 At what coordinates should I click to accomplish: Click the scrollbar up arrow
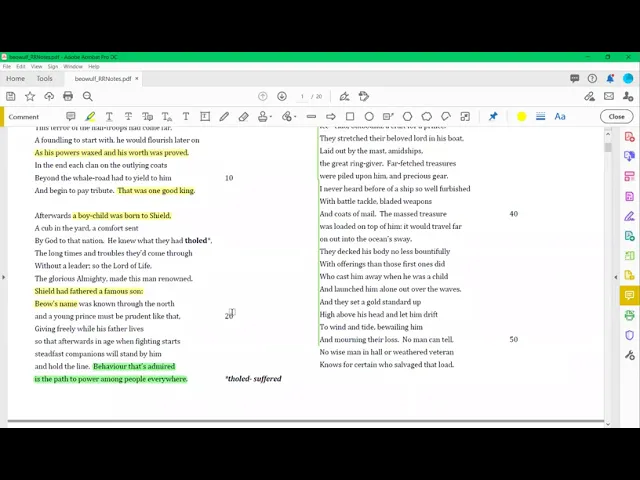point(608,134)
